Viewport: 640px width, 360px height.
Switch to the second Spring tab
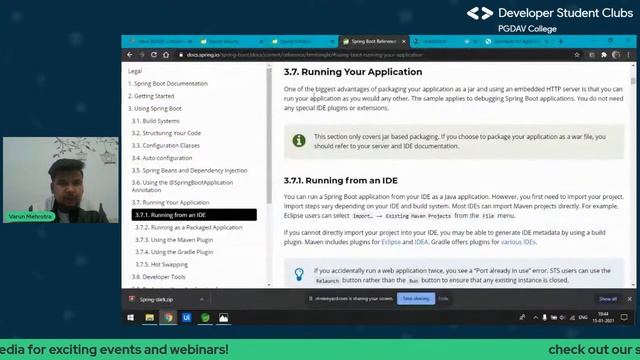click(x=232, y=42)
